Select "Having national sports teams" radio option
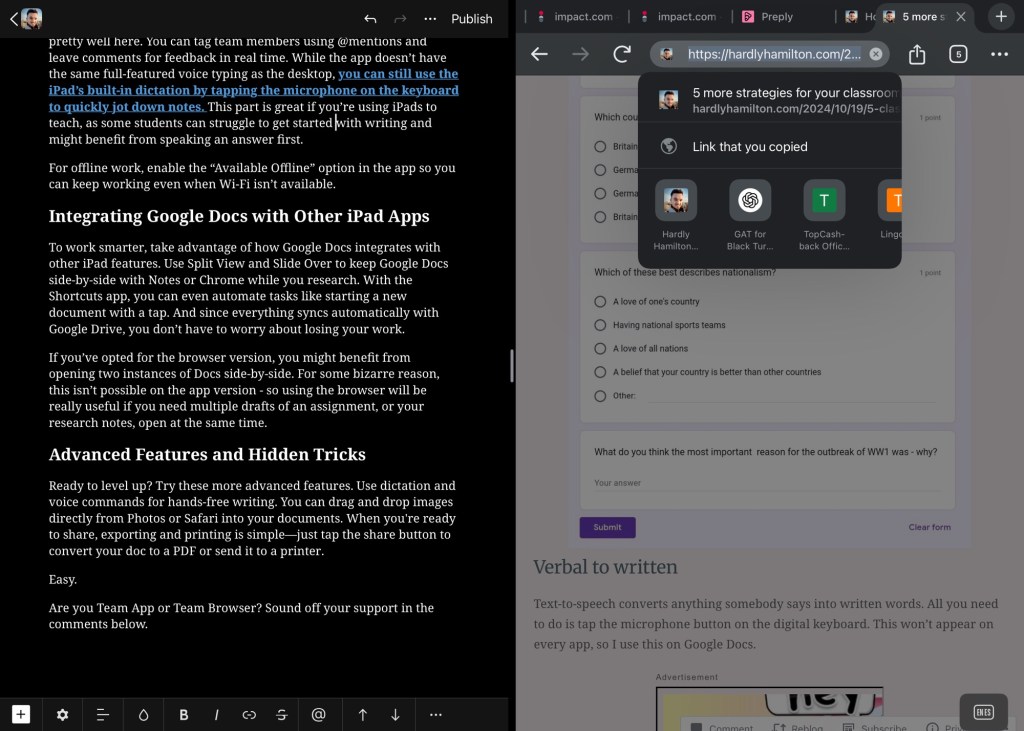 pyautogui.click(x=600, y=325)
